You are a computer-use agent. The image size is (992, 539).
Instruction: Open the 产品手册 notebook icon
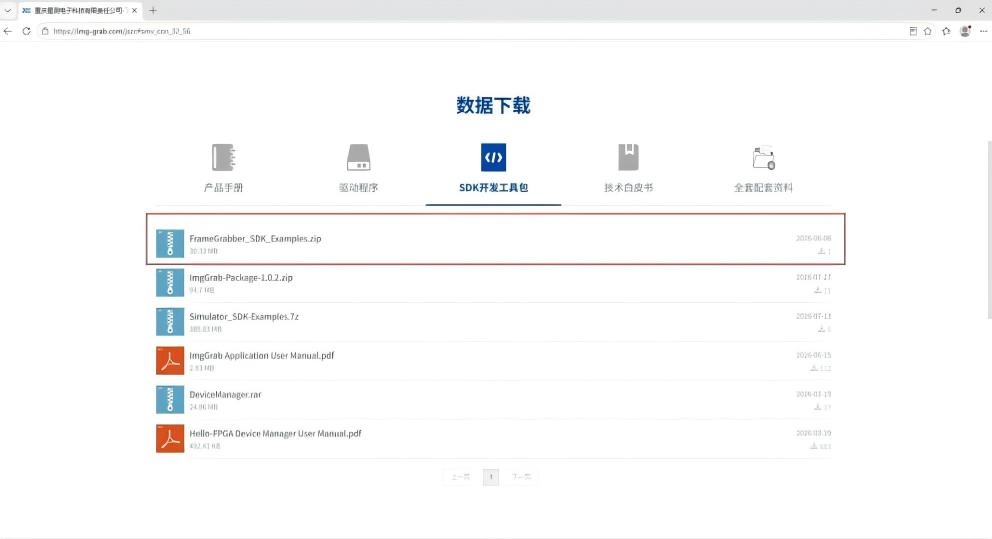click(223, 158)
